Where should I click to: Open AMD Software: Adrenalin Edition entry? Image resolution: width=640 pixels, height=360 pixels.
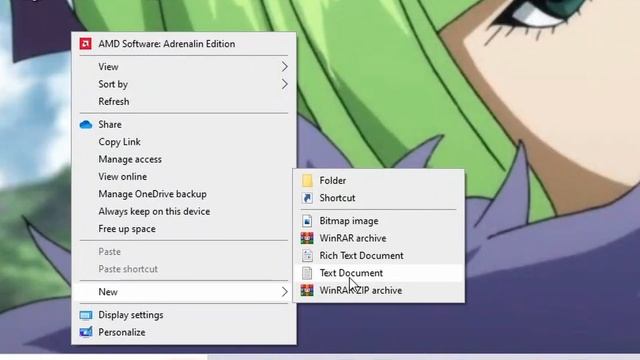pos(184,44)
